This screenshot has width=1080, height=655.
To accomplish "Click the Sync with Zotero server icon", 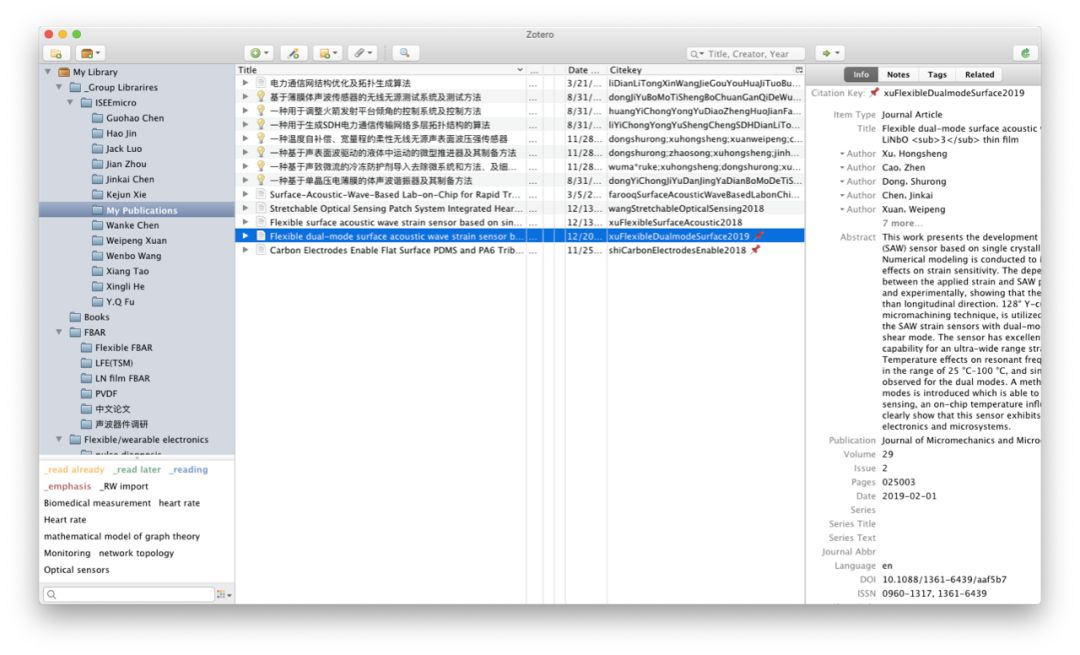I will click(x=1025, y=53).
